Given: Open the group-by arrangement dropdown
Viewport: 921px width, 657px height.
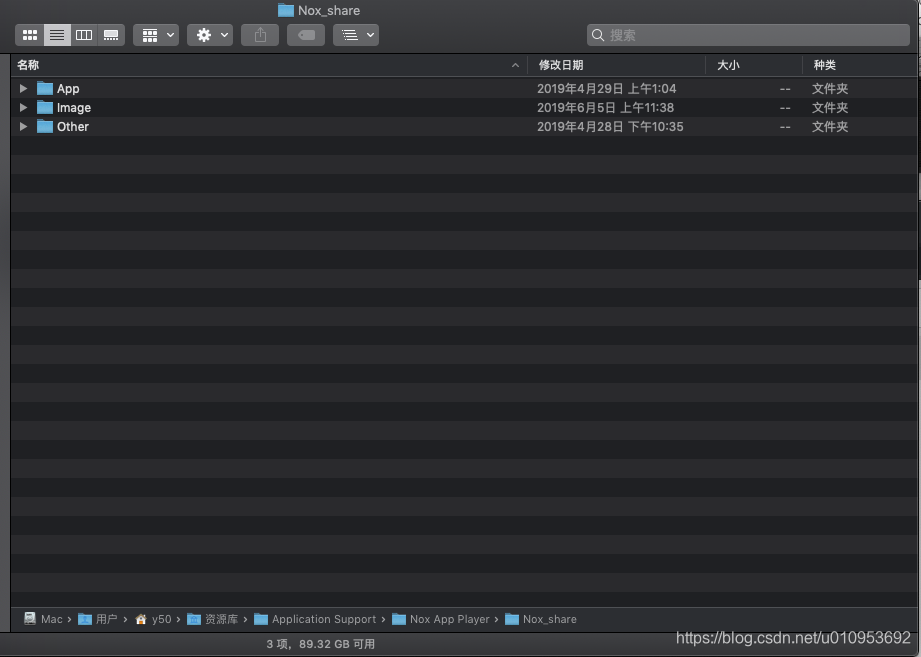Looking at the screenshot, I should point(156,35).
